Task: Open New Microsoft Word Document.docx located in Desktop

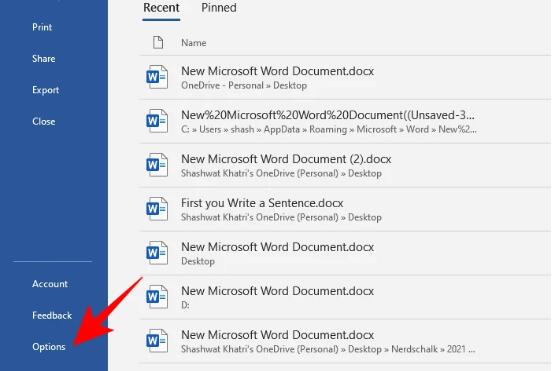Action: tap(345, 253)
